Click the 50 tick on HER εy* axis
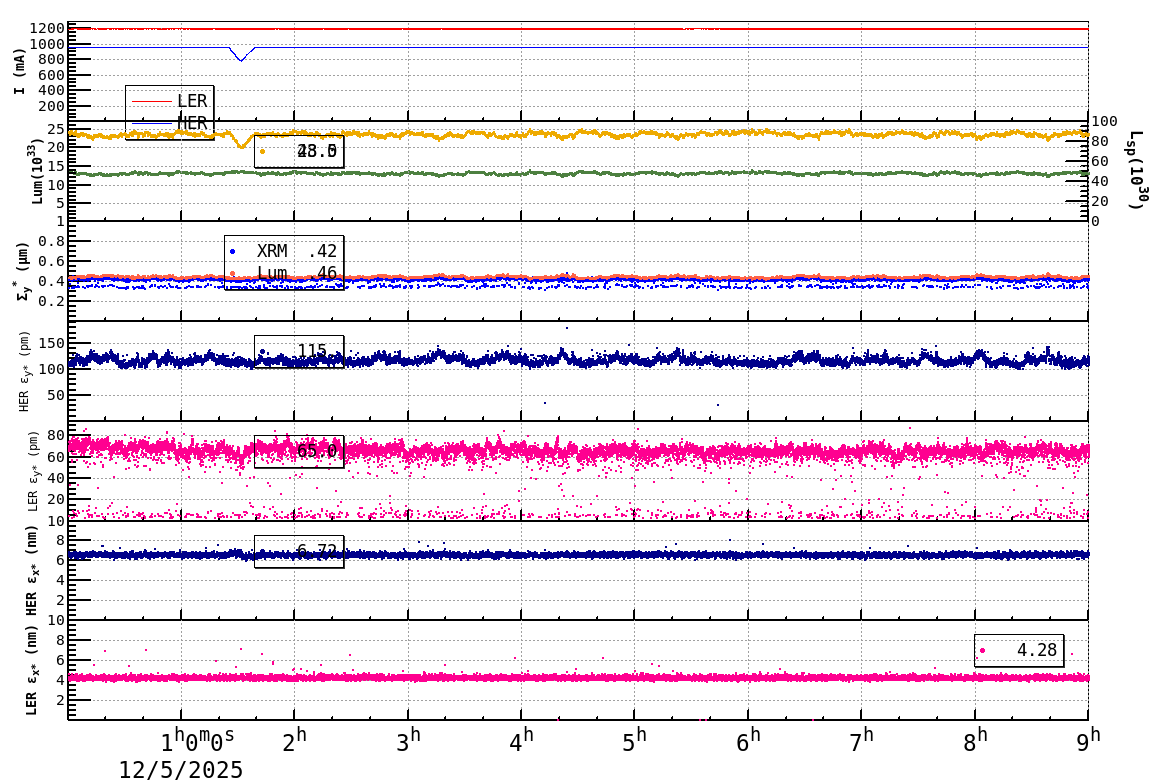The height and width of the screenshot is (782, 1160). [57, 395]
